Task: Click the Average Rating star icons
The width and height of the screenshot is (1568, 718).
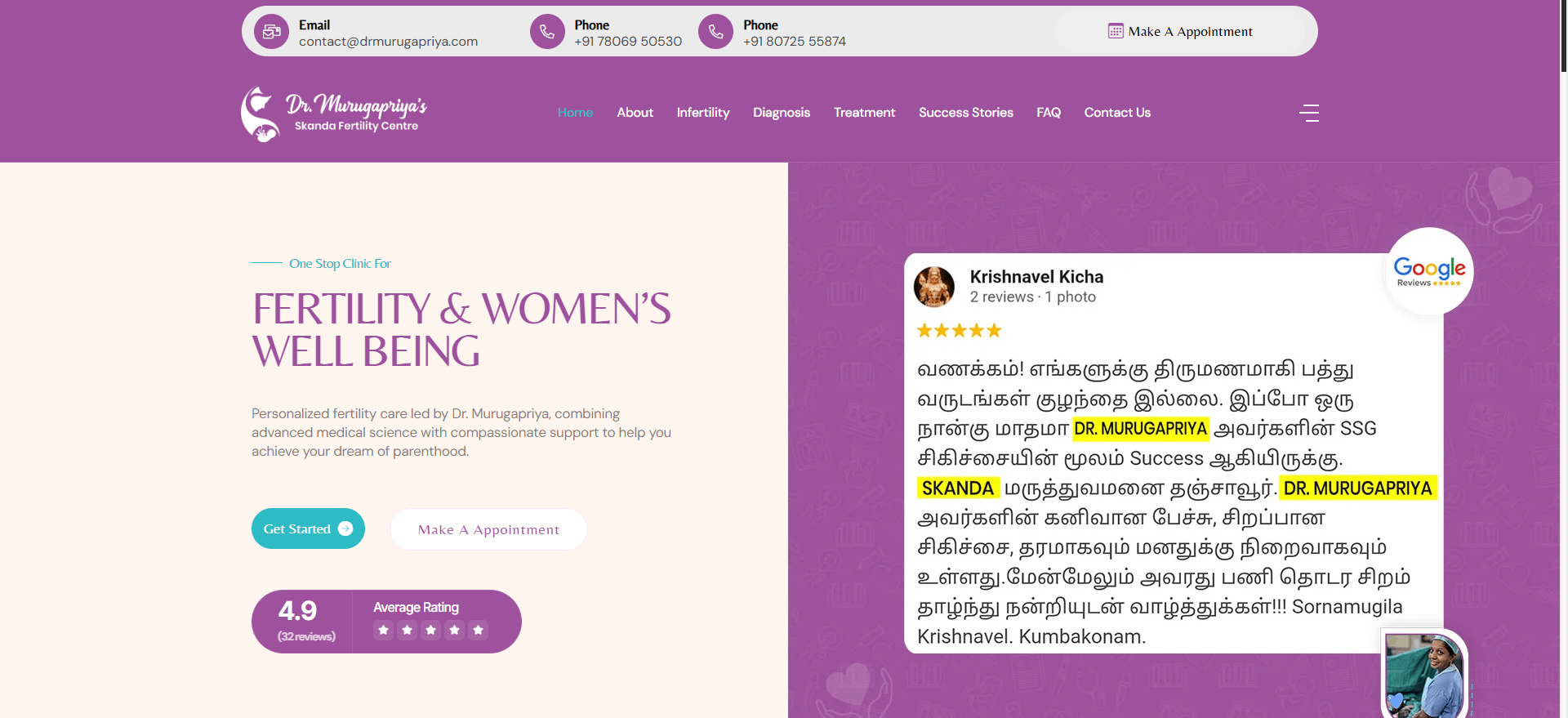Action: click(431, 630)
